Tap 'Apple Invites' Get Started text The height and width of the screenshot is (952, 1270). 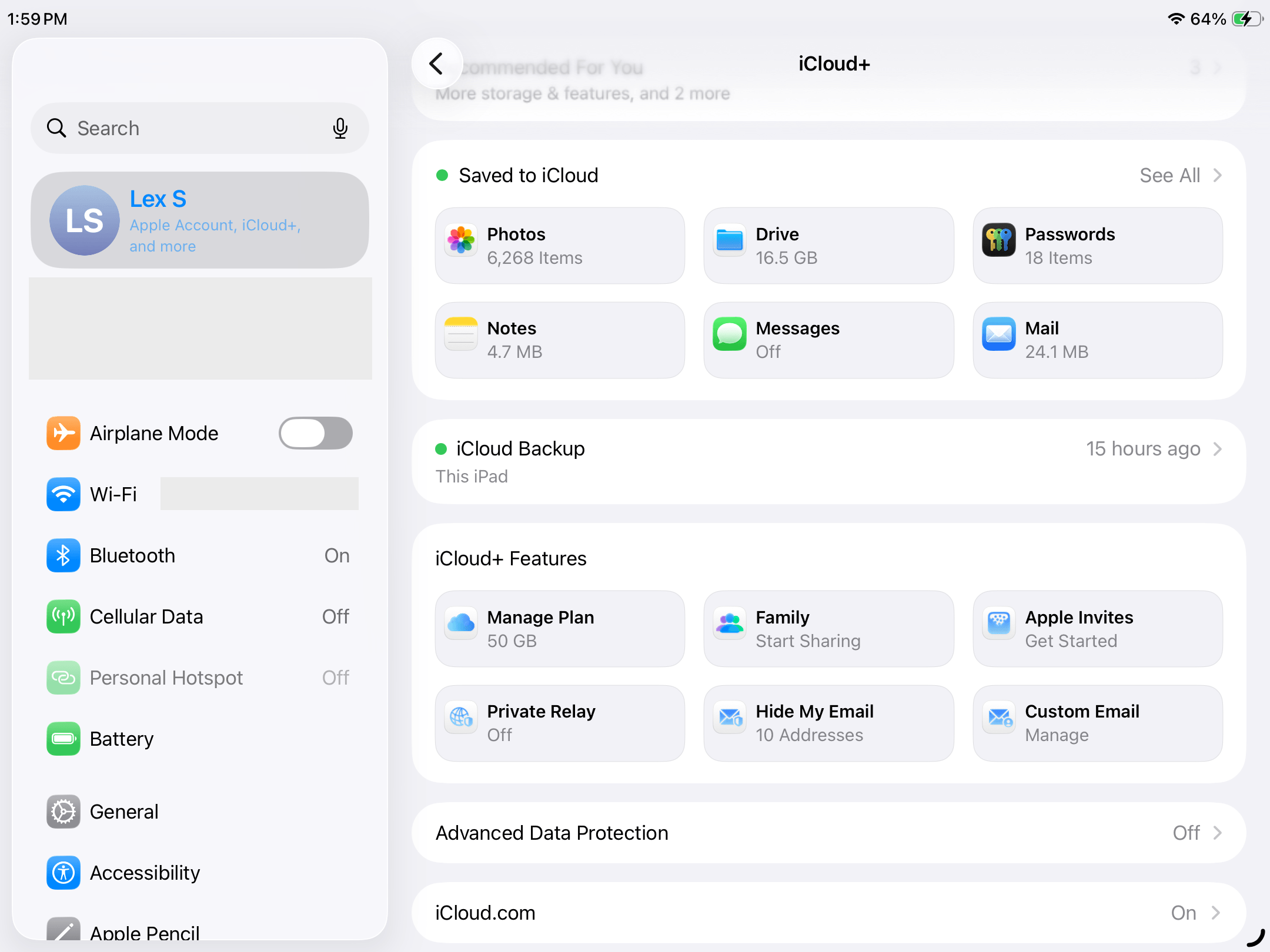1079,629
